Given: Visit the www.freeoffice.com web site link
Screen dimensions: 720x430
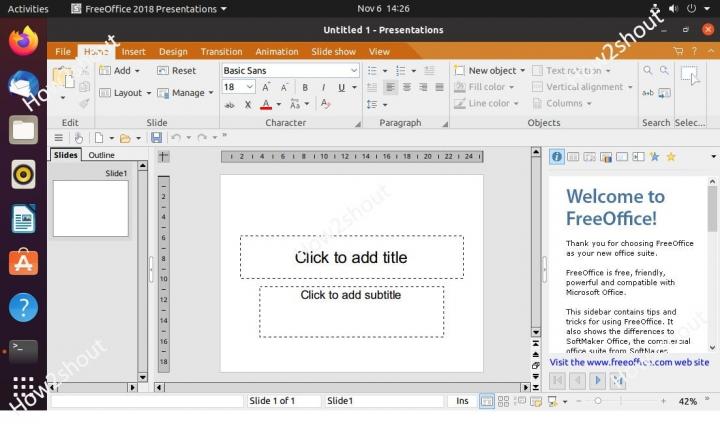Looking at the screenshot, I should click(629, 363).
